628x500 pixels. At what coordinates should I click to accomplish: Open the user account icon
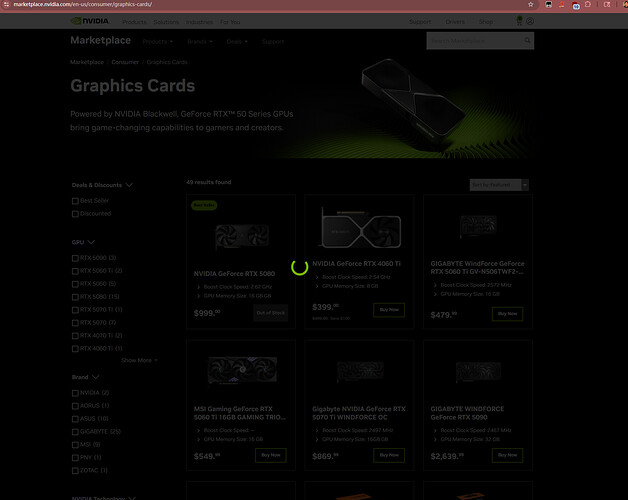[530, 21]
